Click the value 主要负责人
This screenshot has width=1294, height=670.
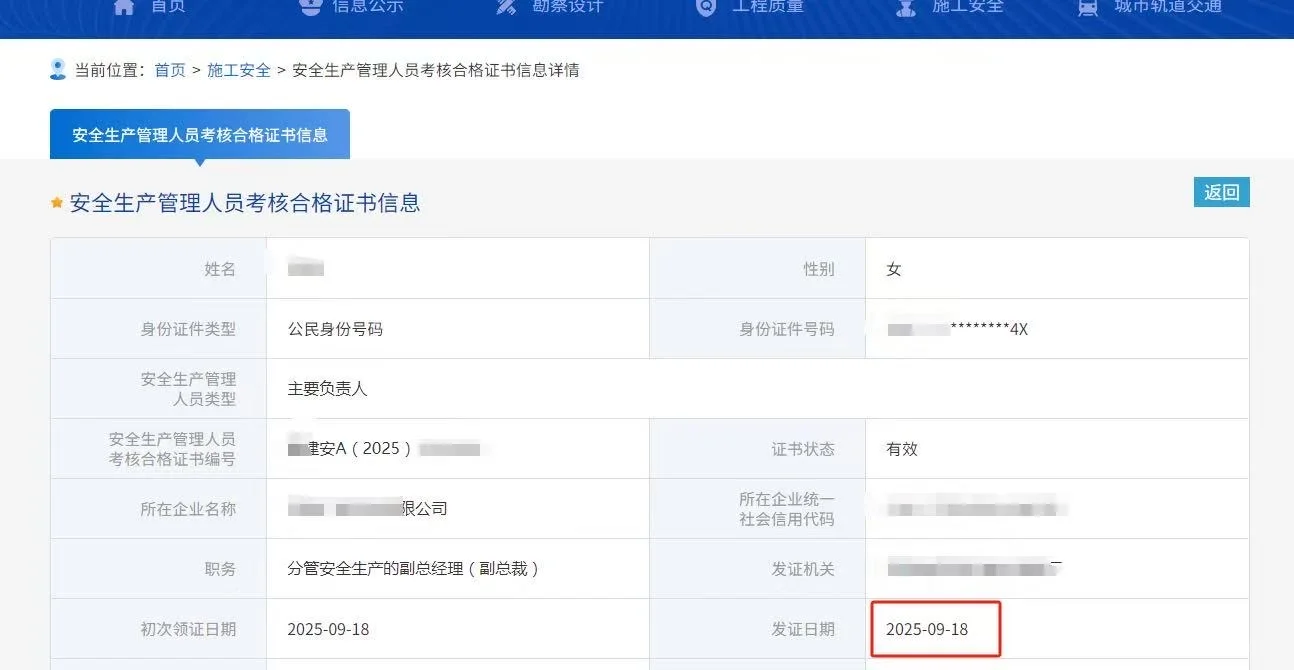327,389
